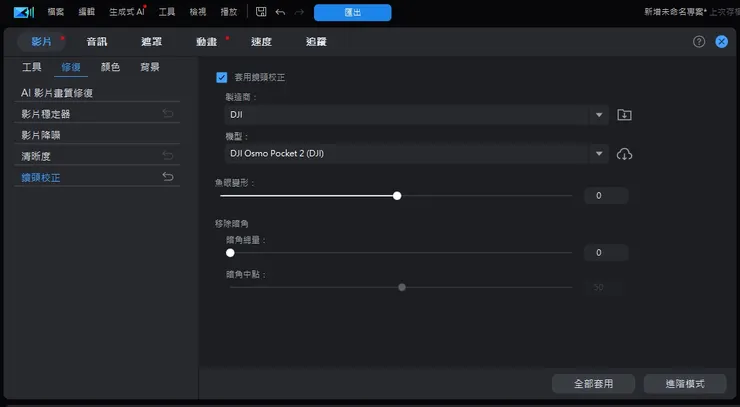Viewport: 740px width, 407px height.
Task: Switch to the 追蹤 tab
Action: tap(316, 42)
